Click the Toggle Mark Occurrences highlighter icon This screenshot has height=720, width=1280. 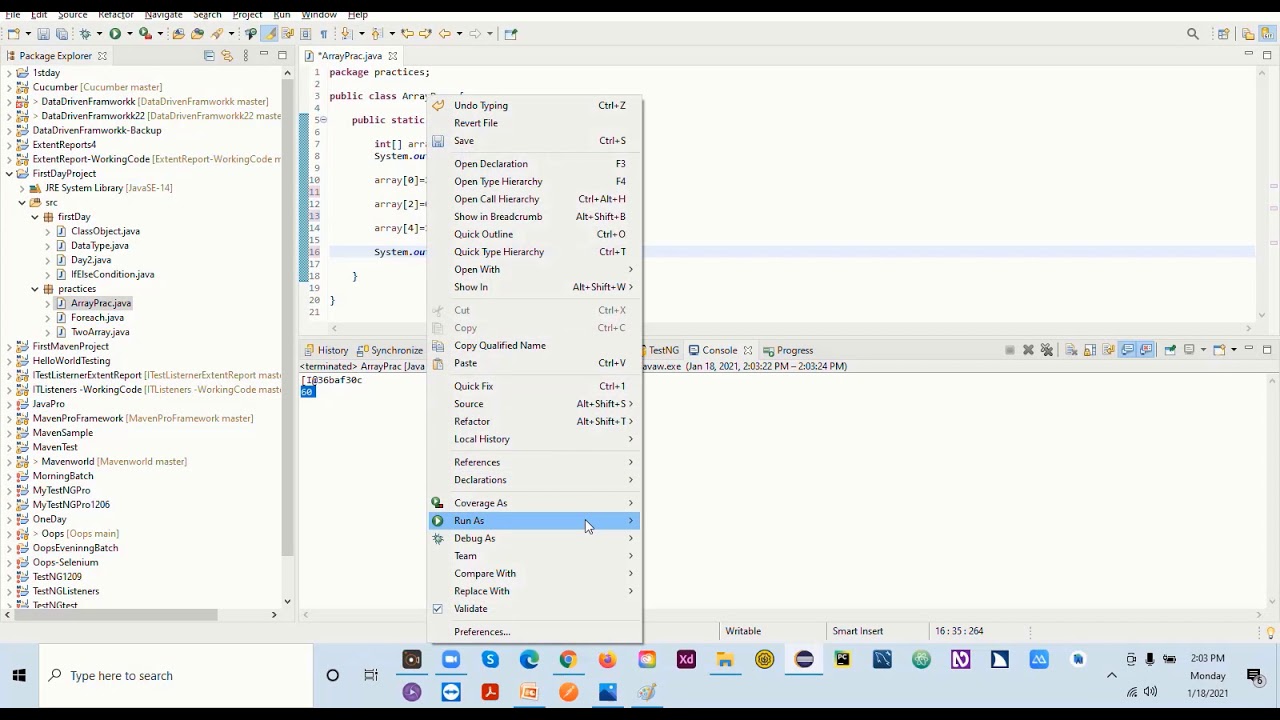pos(269,34)
